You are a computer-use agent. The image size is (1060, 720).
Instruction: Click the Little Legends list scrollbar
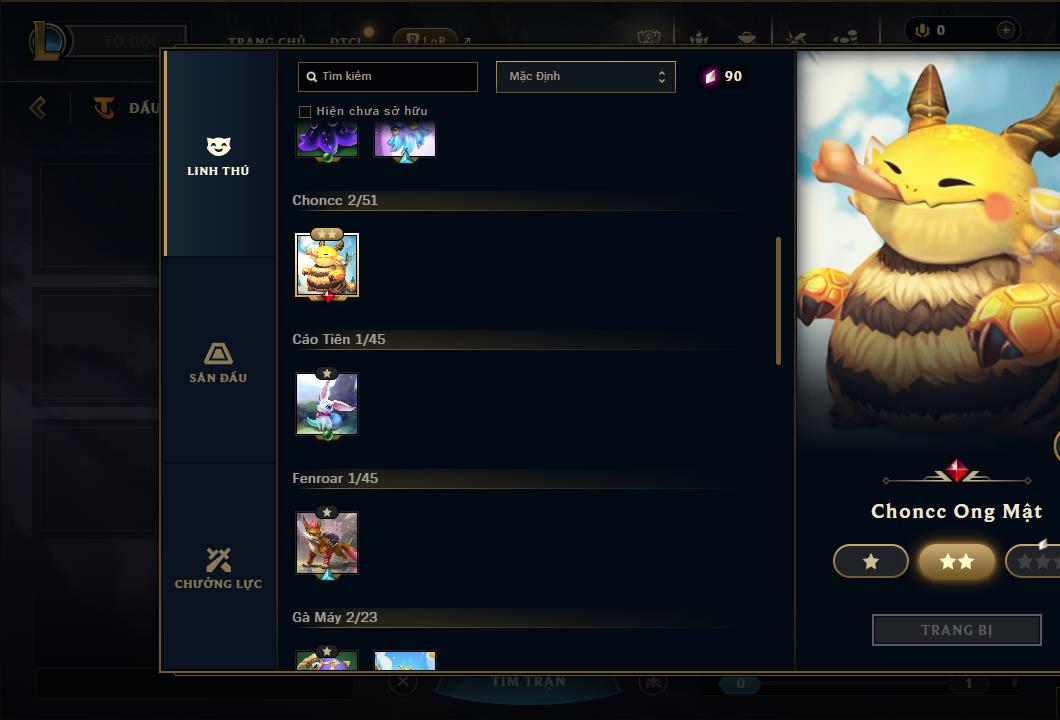pyautogui.click(x=778, y=301)
